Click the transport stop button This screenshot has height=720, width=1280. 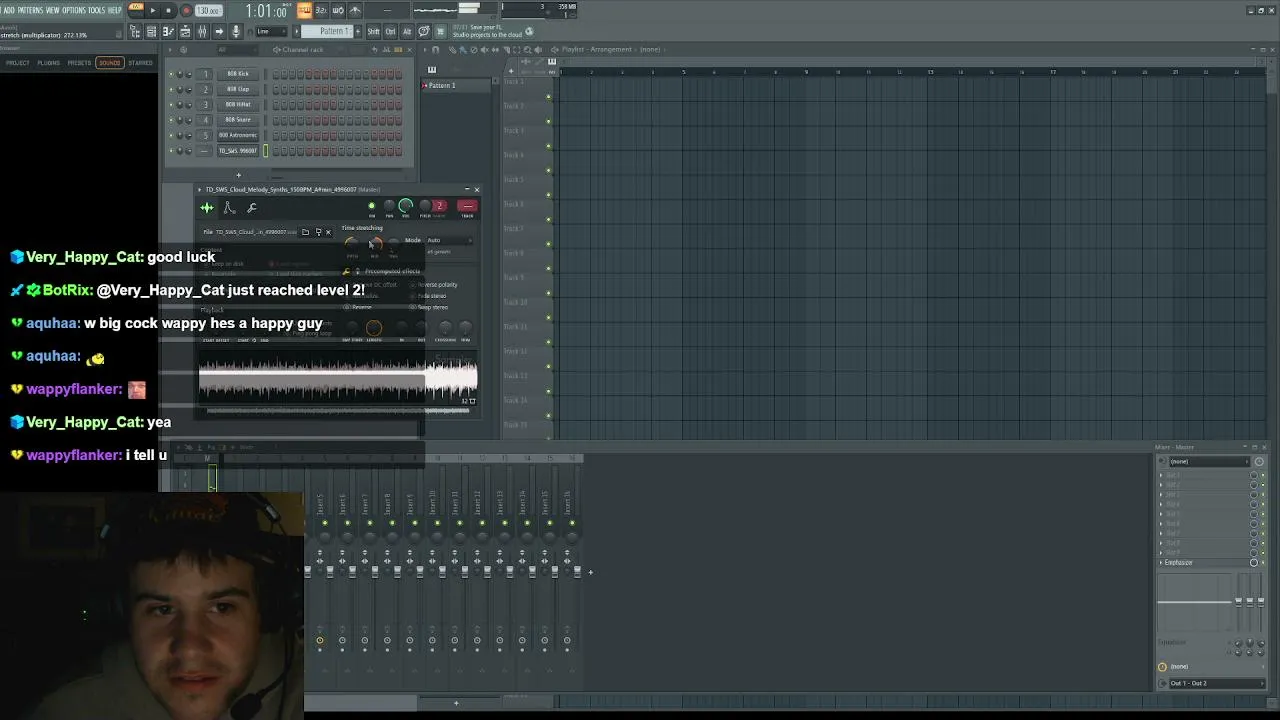(x=169, y=11)
